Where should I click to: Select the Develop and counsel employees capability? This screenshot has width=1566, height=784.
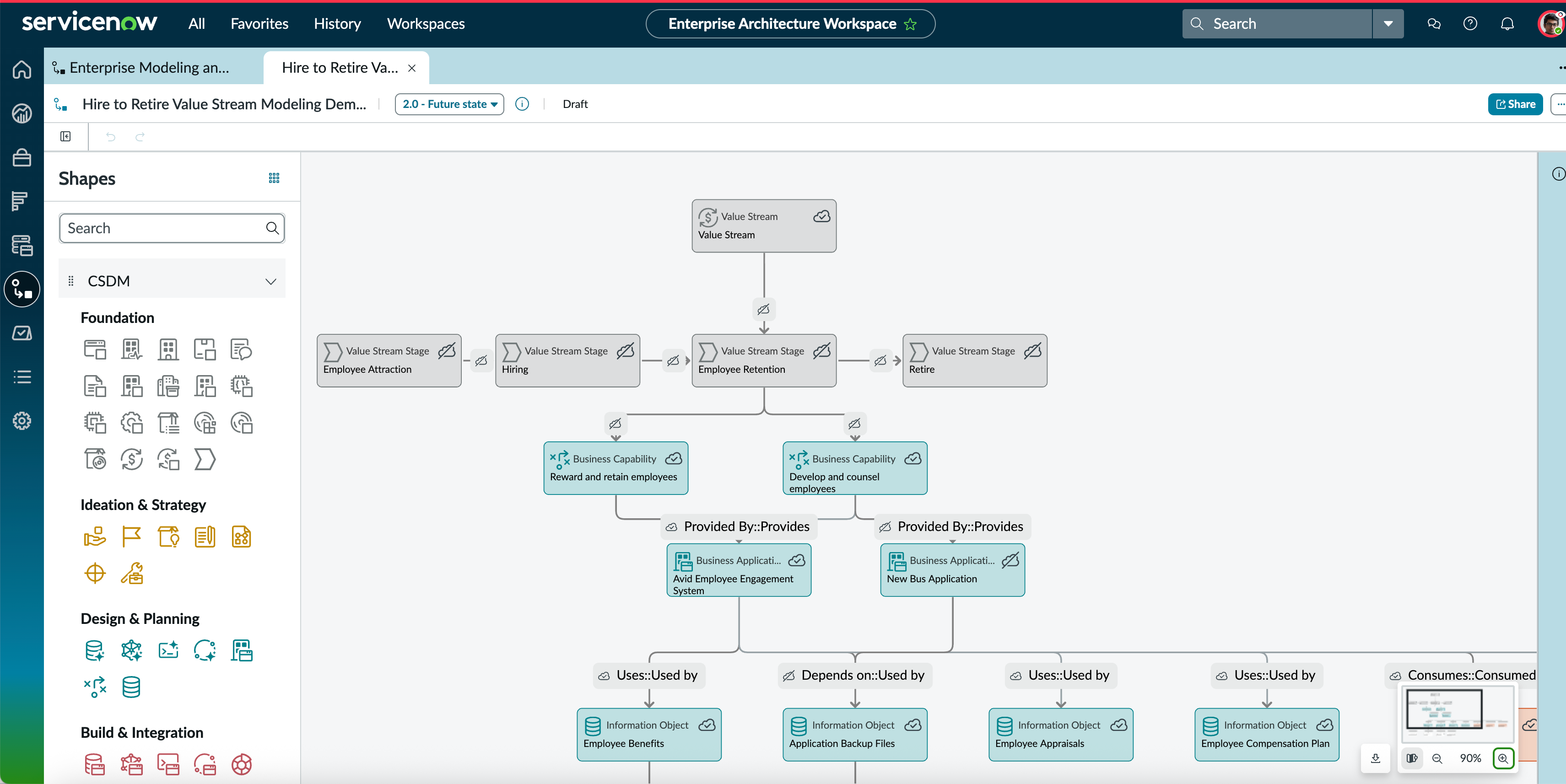[855, 468]
